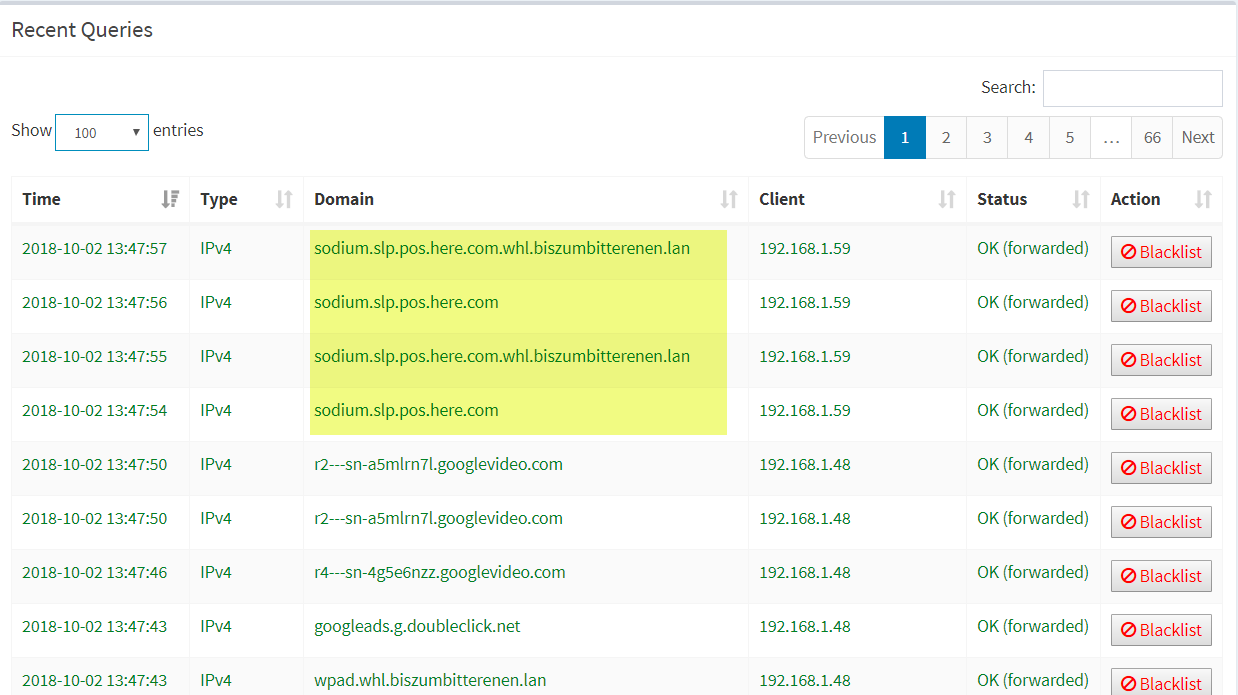Click the sort icon on the Type column
The width and height of the screenshot is (1238, 695).
[x=283, y=198]
